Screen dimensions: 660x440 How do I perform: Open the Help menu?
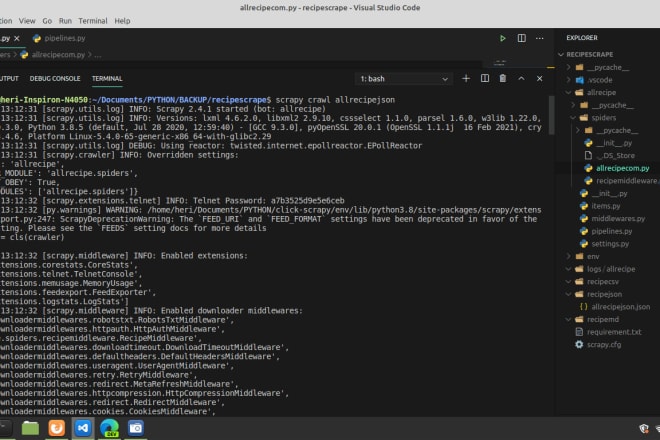click(x=122, y=21)
